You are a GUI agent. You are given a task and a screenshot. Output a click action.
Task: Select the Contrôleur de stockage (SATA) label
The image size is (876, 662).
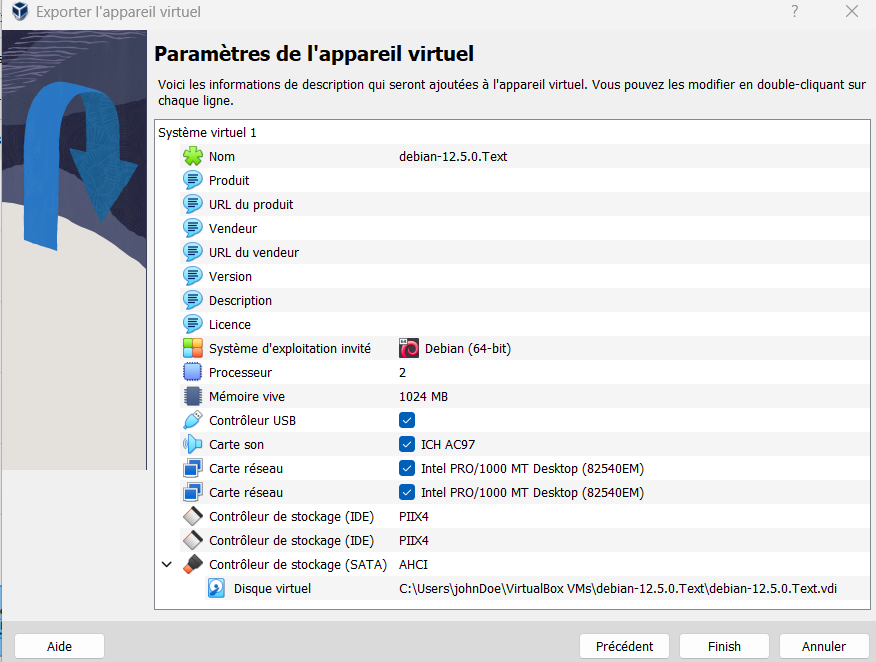coord(298,565)
